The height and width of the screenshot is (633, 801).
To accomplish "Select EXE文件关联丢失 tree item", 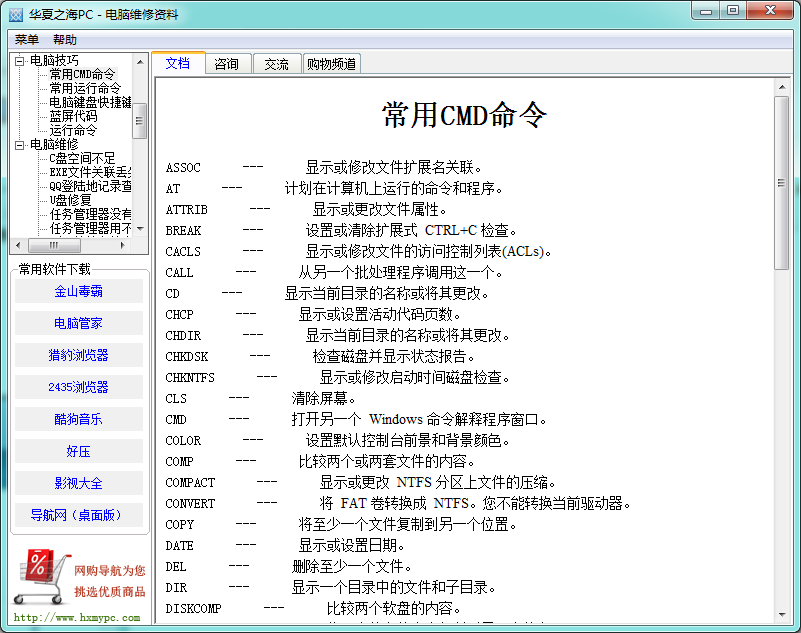I will tap(90, 172).
